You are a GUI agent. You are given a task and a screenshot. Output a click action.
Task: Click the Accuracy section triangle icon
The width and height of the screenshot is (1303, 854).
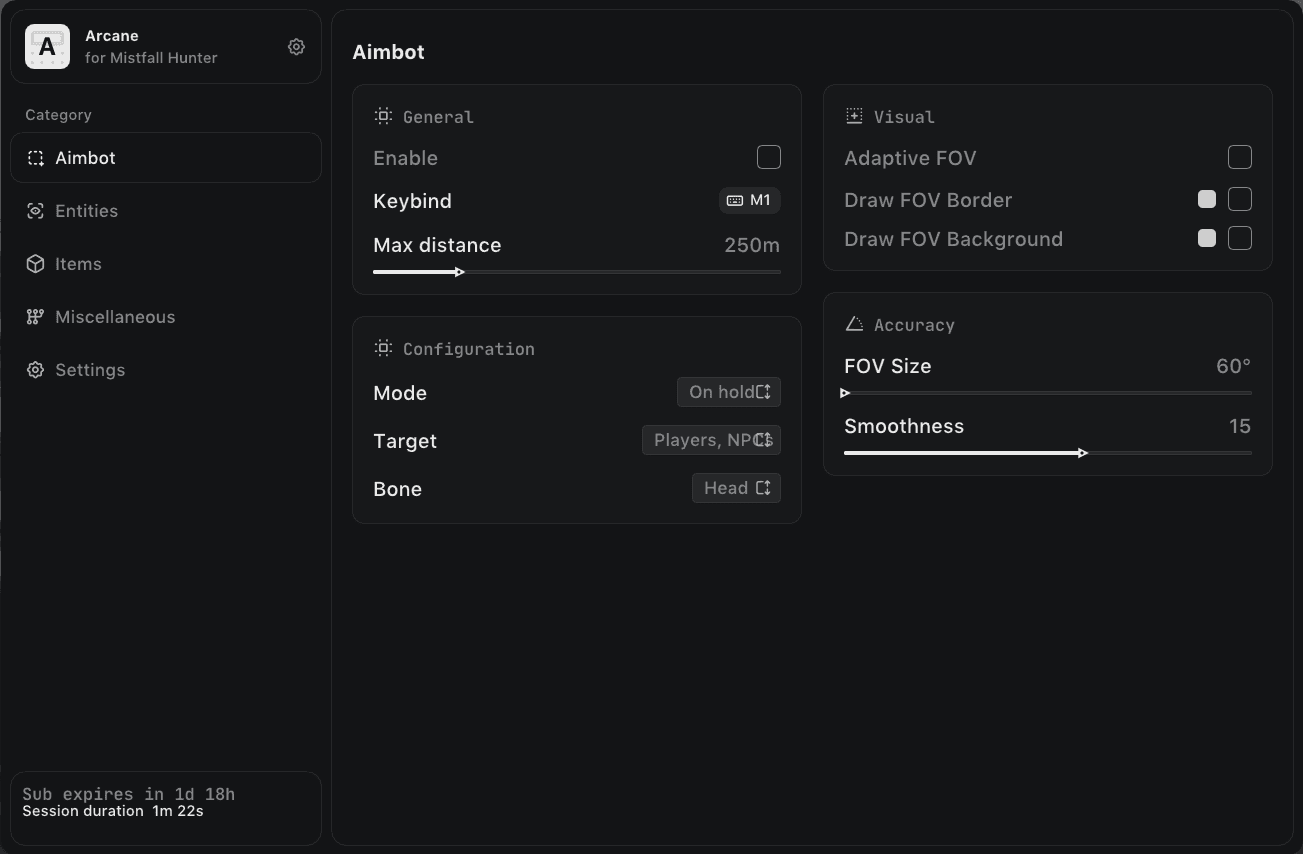coord(854,324)
